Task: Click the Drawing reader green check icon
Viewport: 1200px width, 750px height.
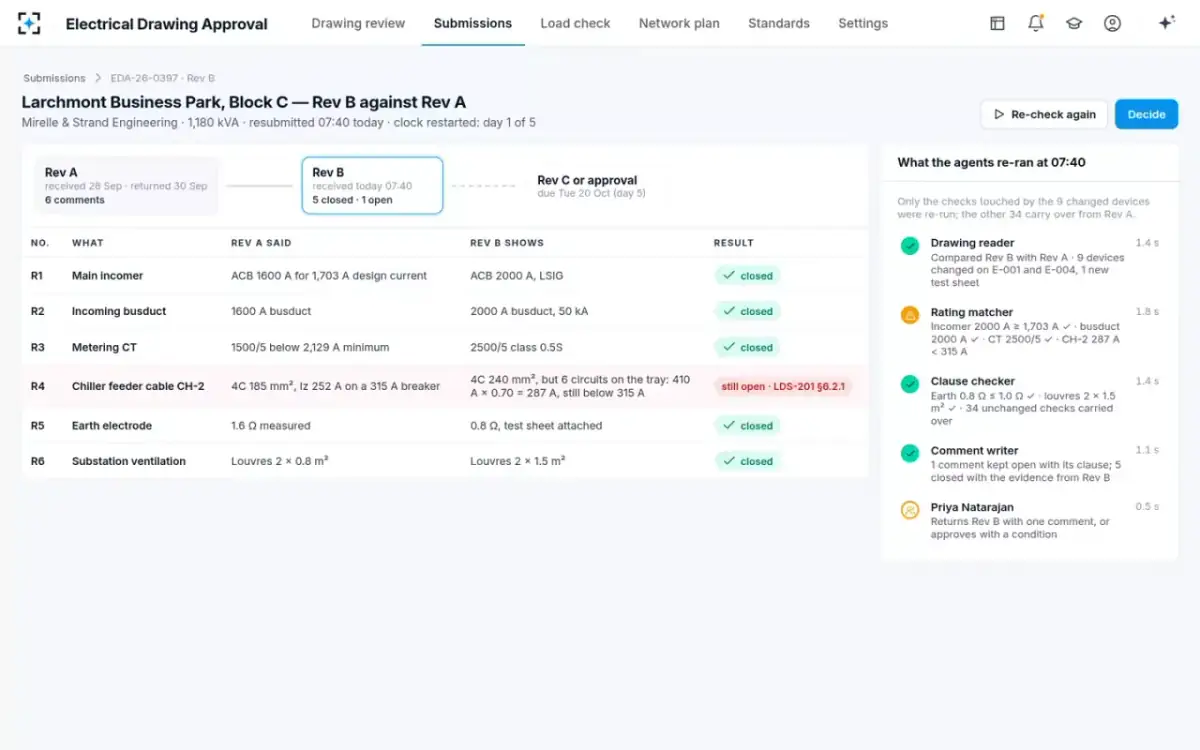Action: point(910,246)
